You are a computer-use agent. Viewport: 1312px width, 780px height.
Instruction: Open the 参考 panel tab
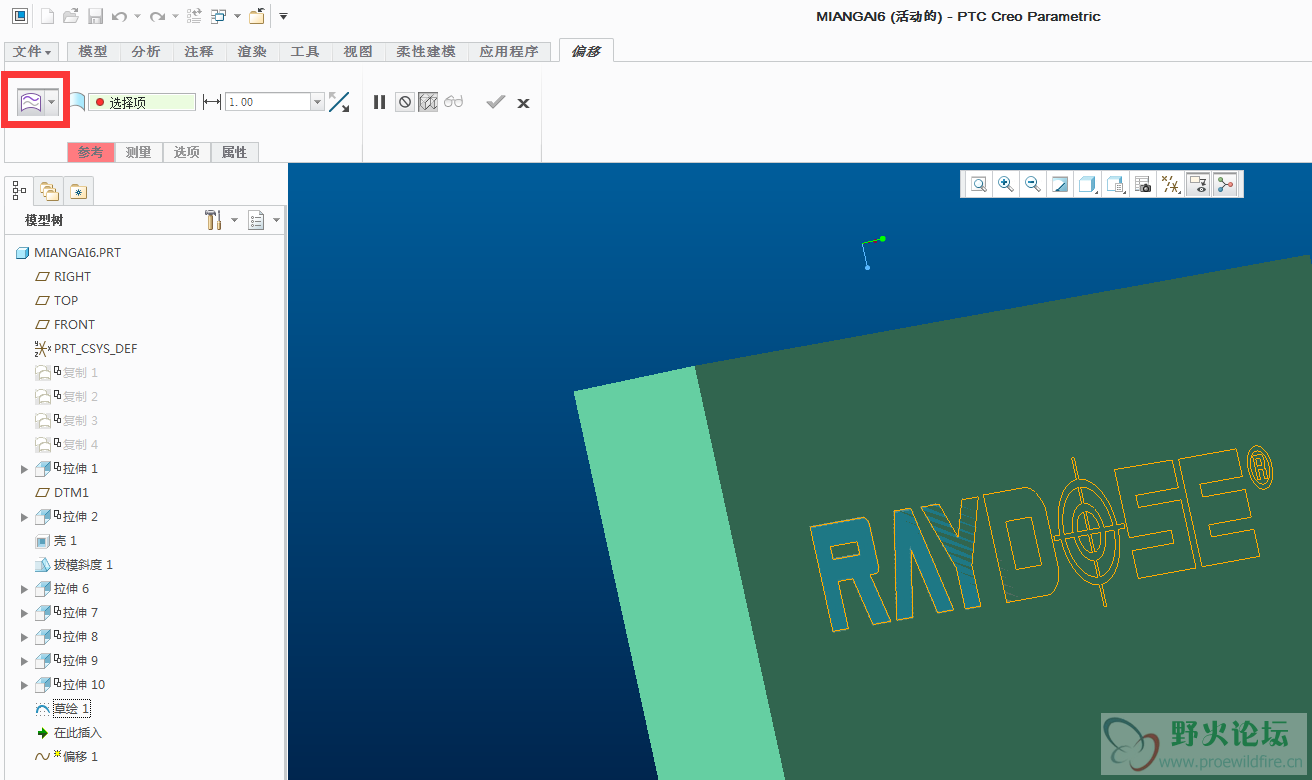pos(91,152)
